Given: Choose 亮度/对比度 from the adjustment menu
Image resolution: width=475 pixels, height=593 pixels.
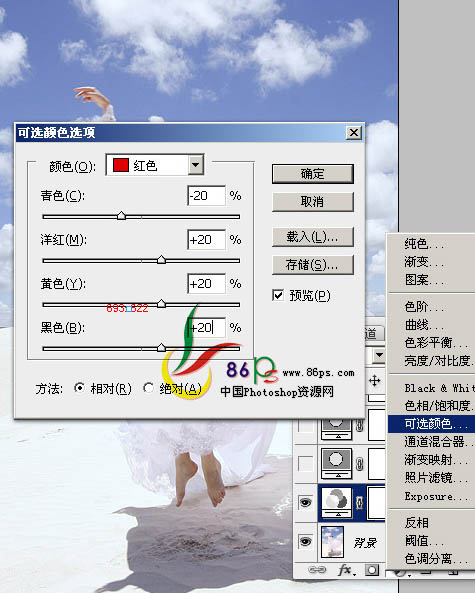Looking at the screenshot, I should pyautogui.click(x=432, y=360).
